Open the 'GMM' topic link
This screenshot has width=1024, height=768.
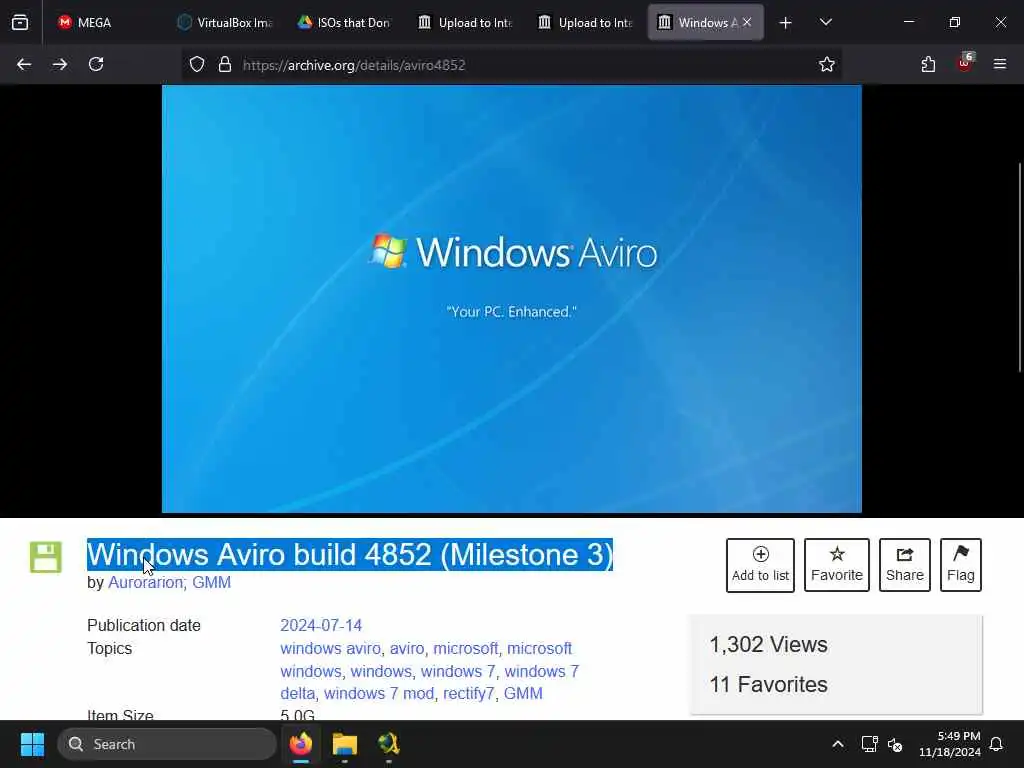(523, 693)
